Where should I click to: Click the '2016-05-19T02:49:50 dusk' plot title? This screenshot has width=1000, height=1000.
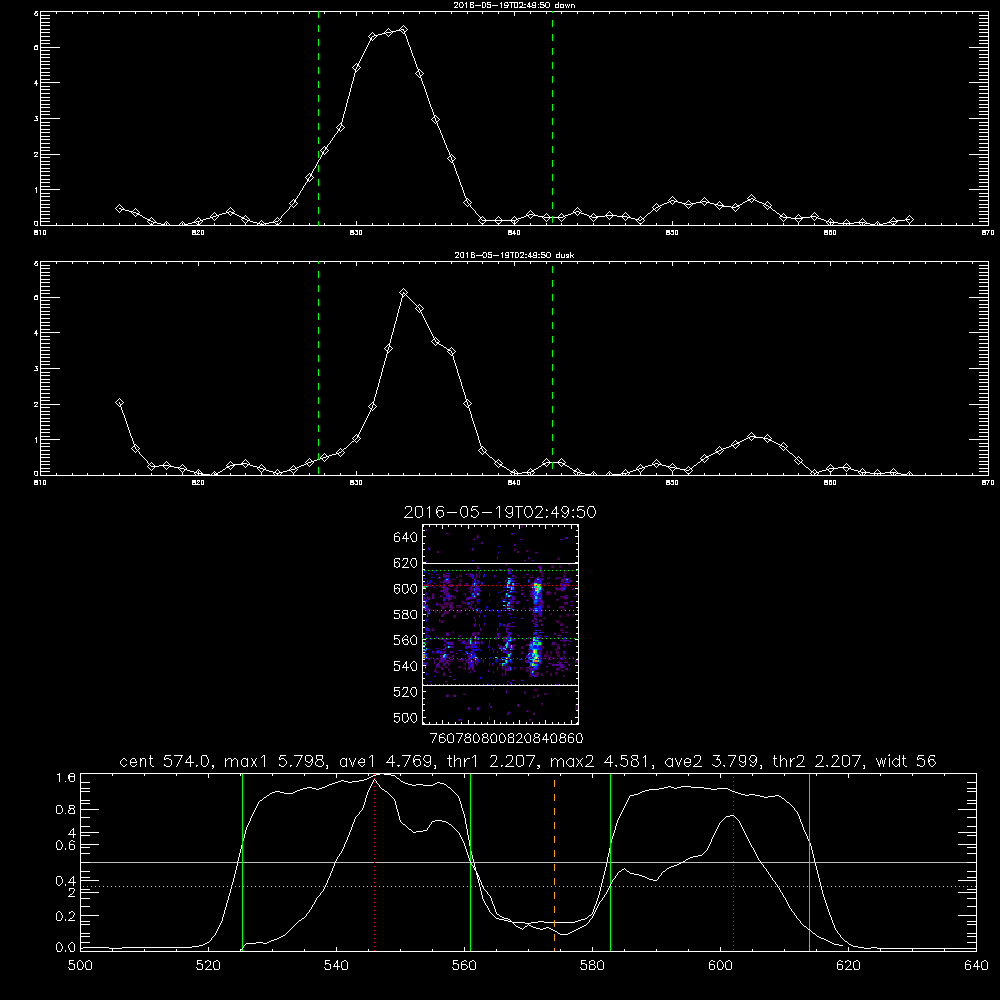514,255
